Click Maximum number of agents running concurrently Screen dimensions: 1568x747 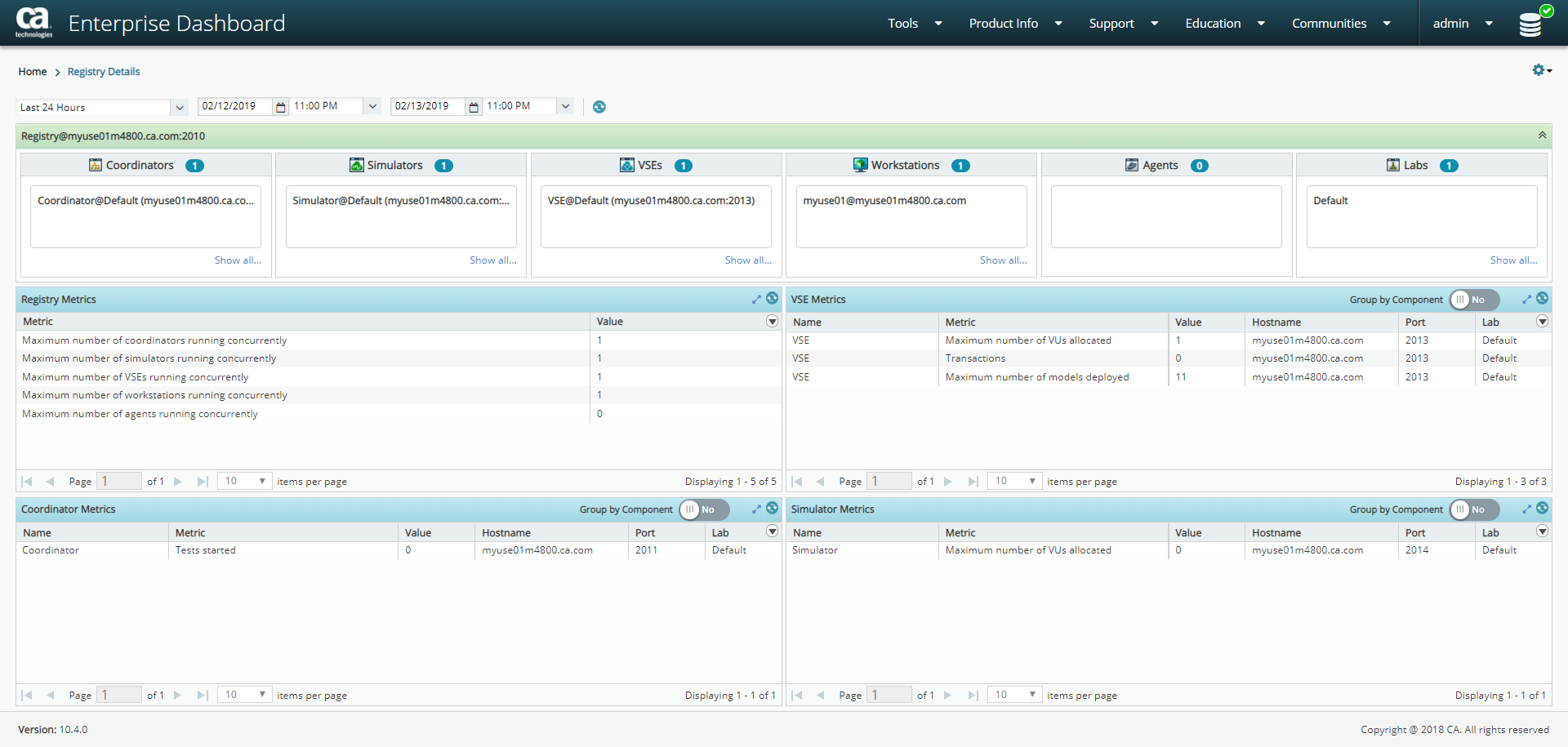(x=140, y=414)
